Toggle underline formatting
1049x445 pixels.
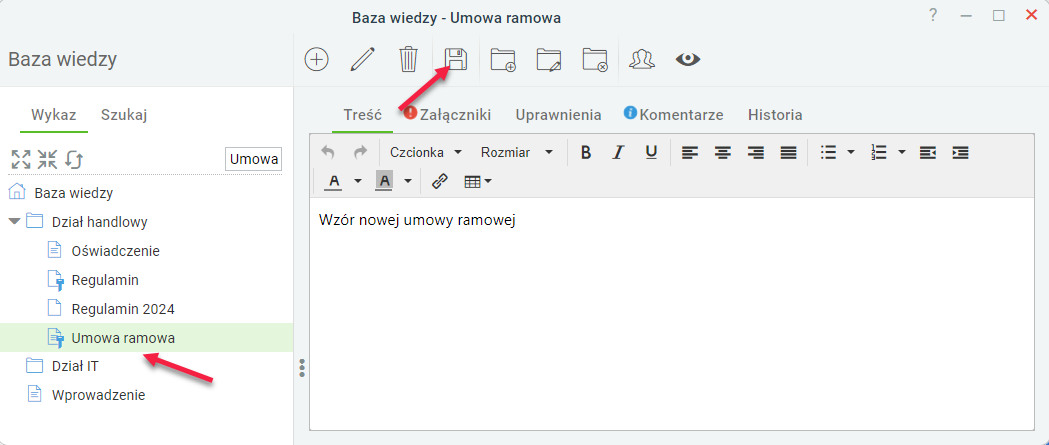[x=651, y=153]
